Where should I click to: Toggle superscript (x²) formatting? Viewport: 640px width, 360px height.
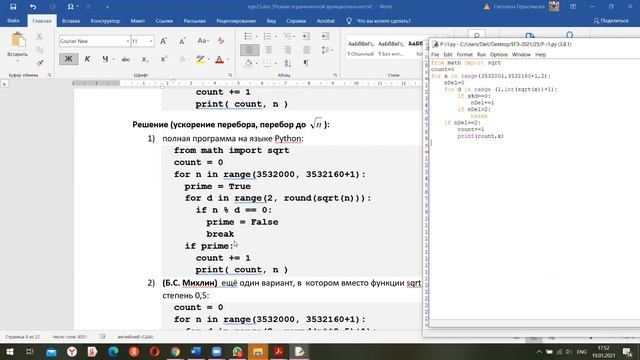(163, 59)
